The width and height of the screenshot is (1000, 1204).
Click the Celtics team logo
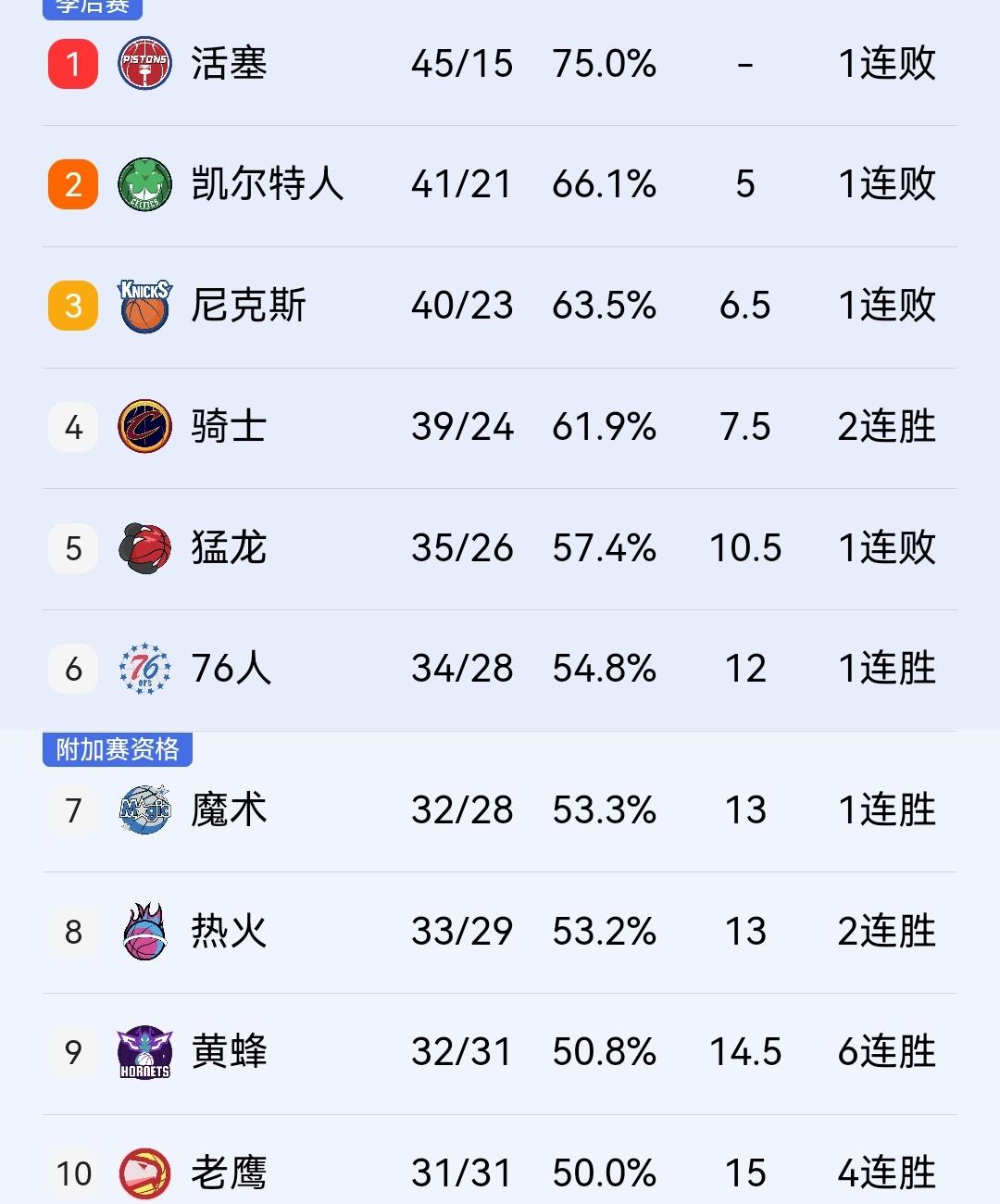pos(144,184)
